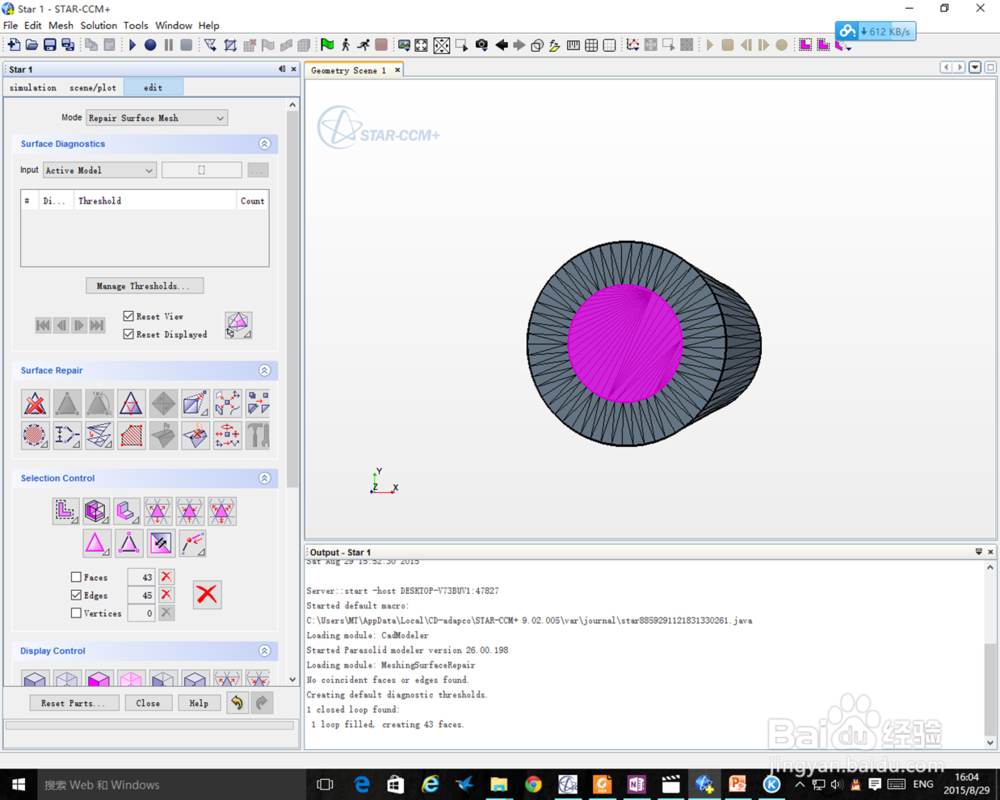Clear the Faces selection red X
The image size is (1000, 800).
pyautogui.click(x=166, y=577)
